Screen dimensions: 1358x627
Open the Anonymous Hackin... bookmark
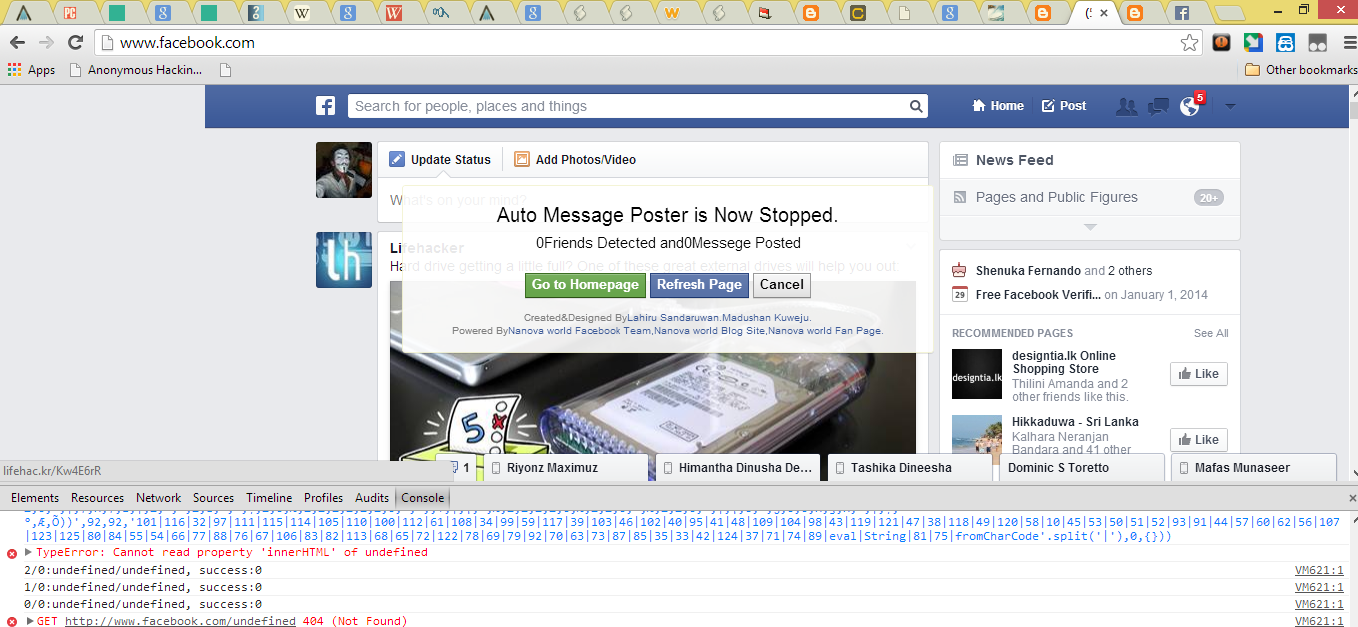pos(136,70)
